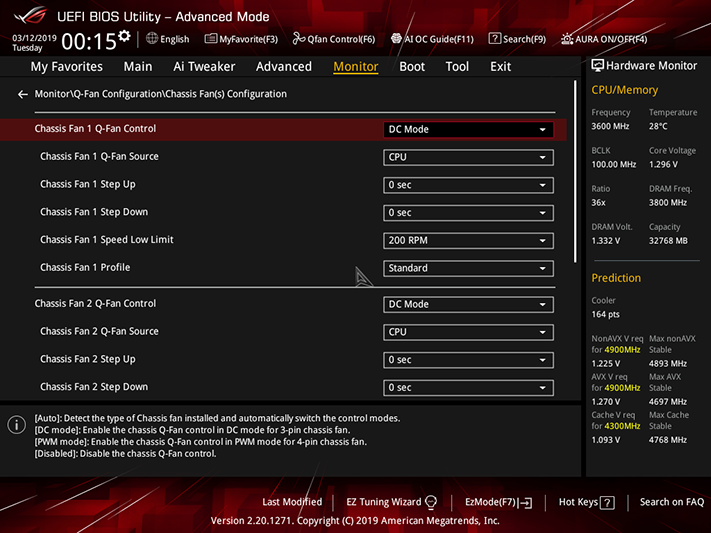The image size is (711, 533).
Task: Expand Chassis Fan 1 Step Up dropdown
Action: (468, 185)
